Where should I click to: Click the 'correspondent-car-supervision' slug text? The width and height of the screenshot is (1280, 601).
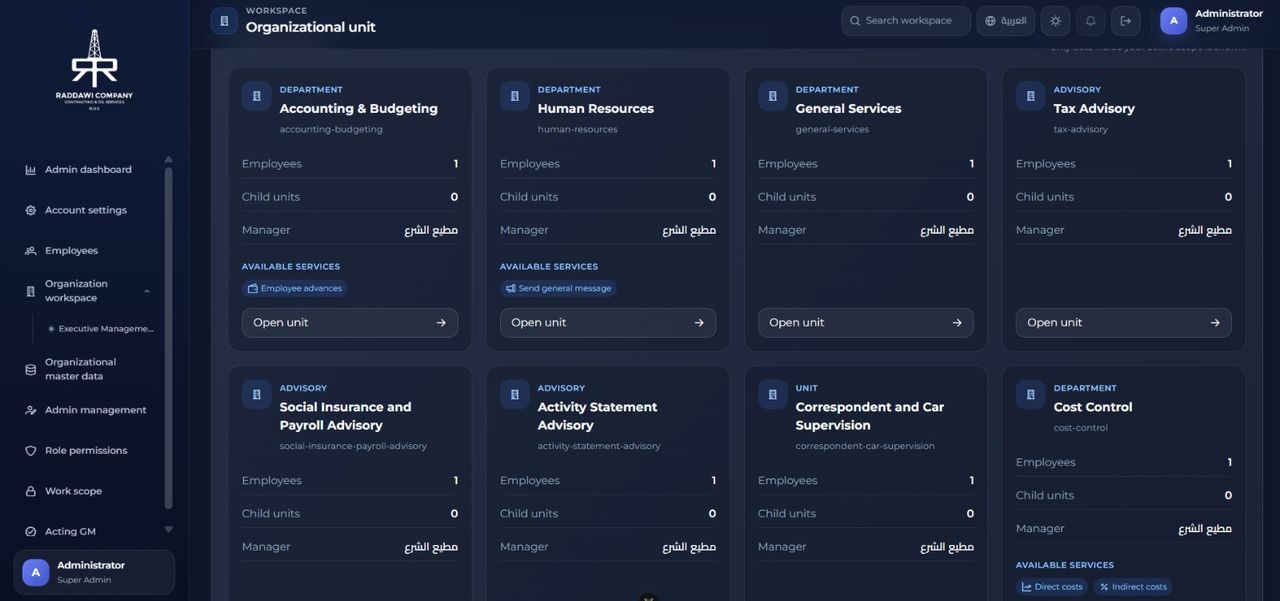tap(865, 446)
